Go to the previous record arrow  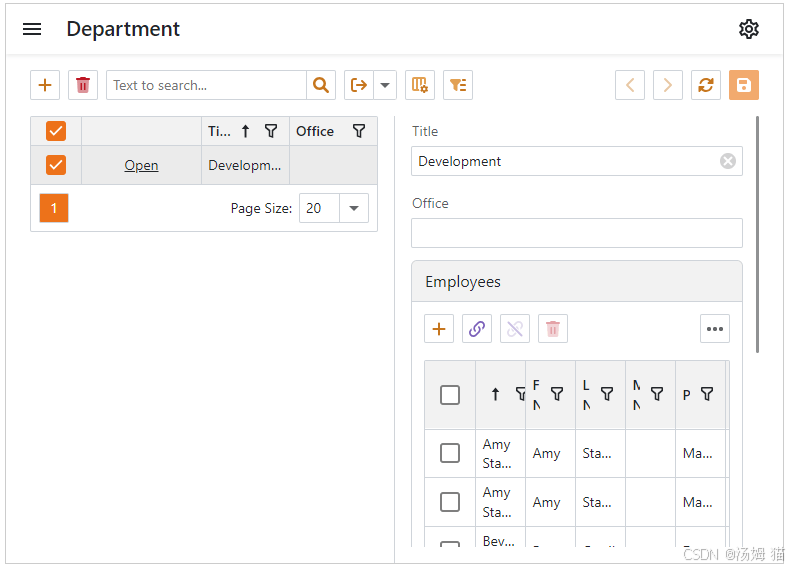click(630, 85)
